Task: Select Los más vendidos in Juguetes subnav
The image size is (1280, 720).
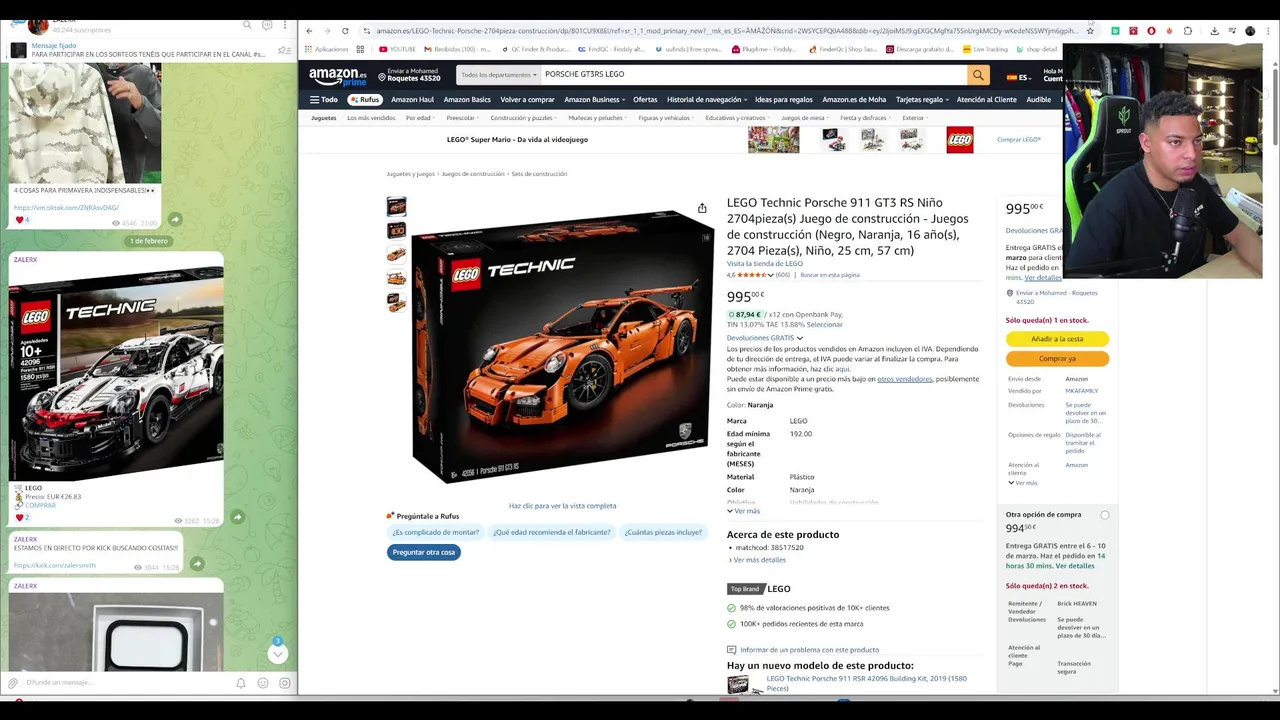Action: (x=371, y=118)
